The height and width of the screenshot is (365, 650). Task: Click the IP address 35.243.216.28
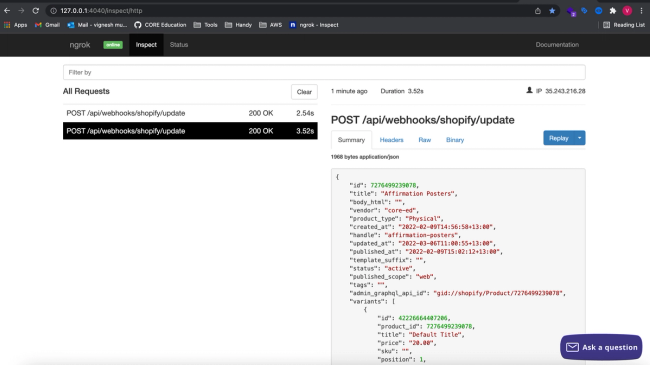[565, 91]
